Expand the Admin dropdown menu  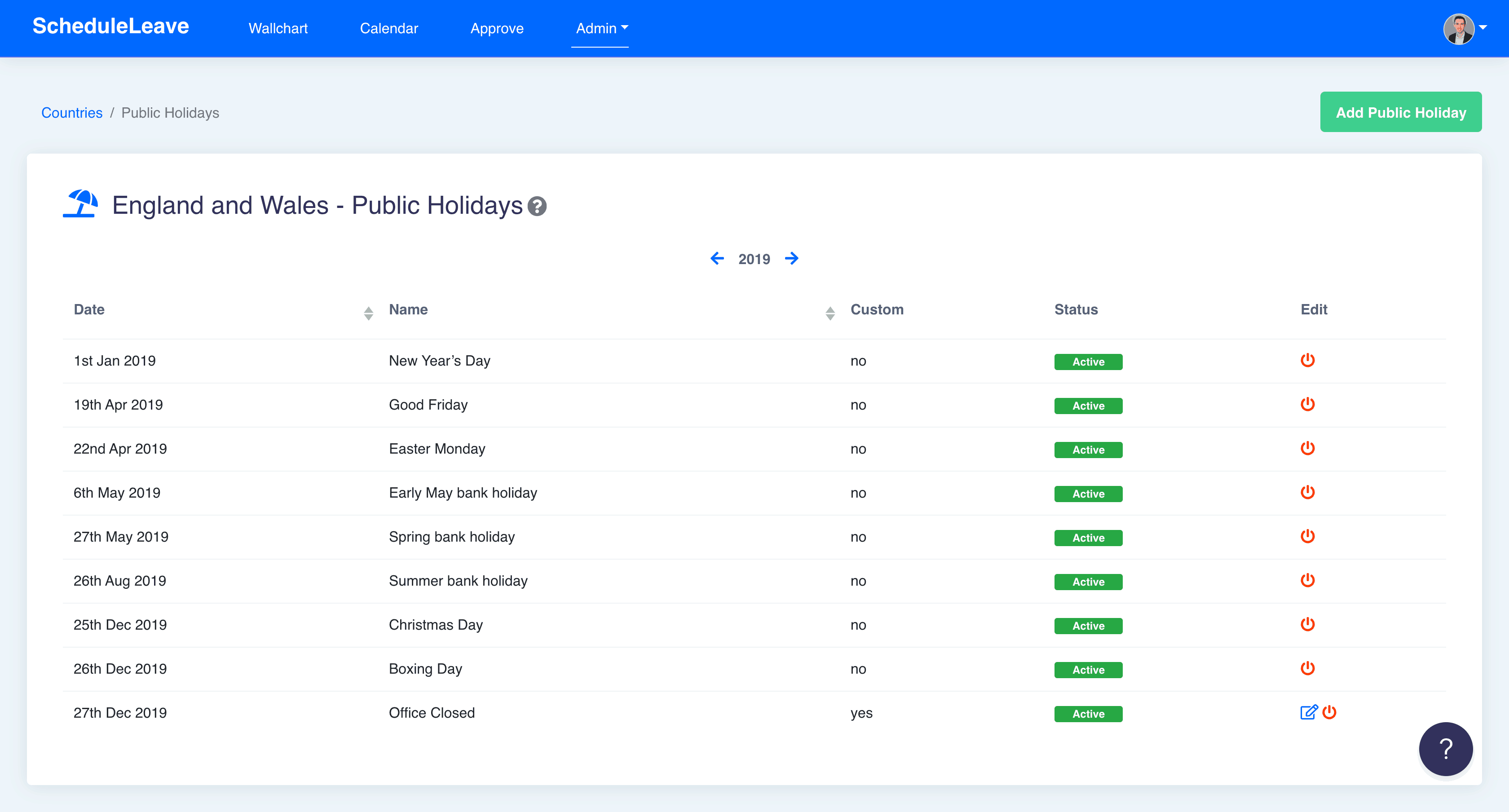(x=601, y=28)
